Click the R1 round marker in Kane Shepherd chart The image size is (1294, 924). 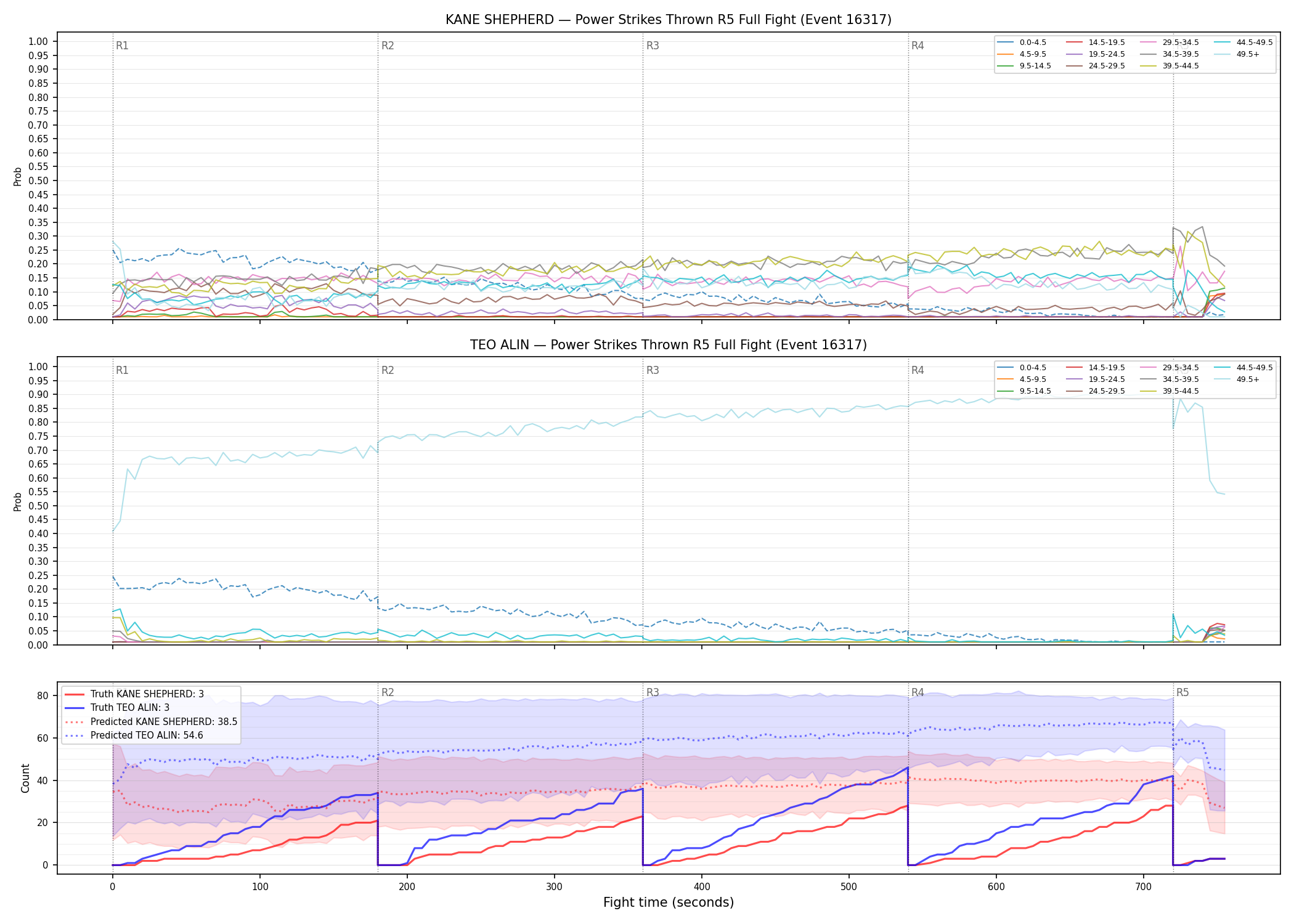122,46
